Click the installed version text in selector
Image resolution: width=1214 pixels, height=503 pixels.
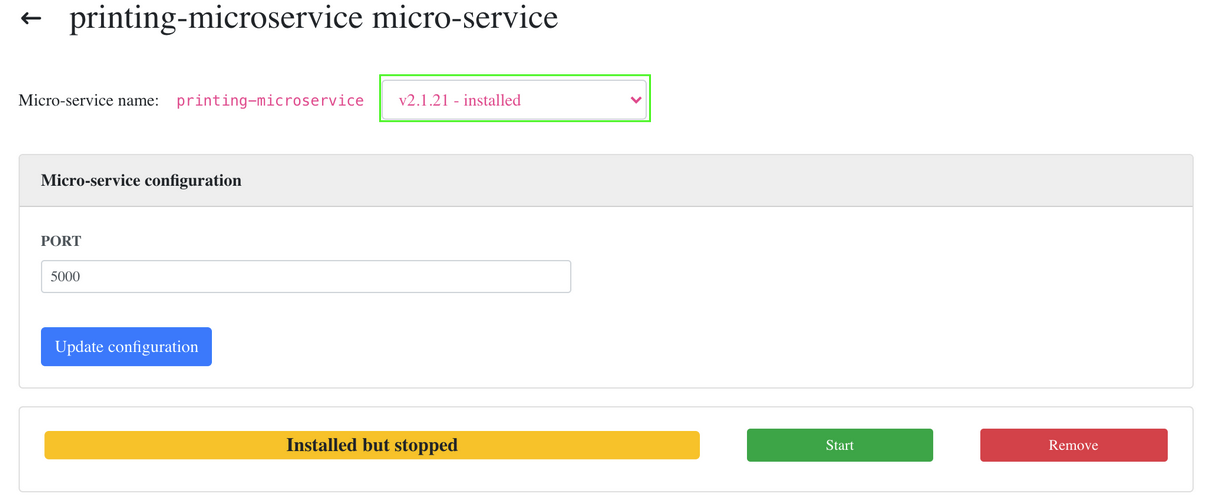click(460, 100)
